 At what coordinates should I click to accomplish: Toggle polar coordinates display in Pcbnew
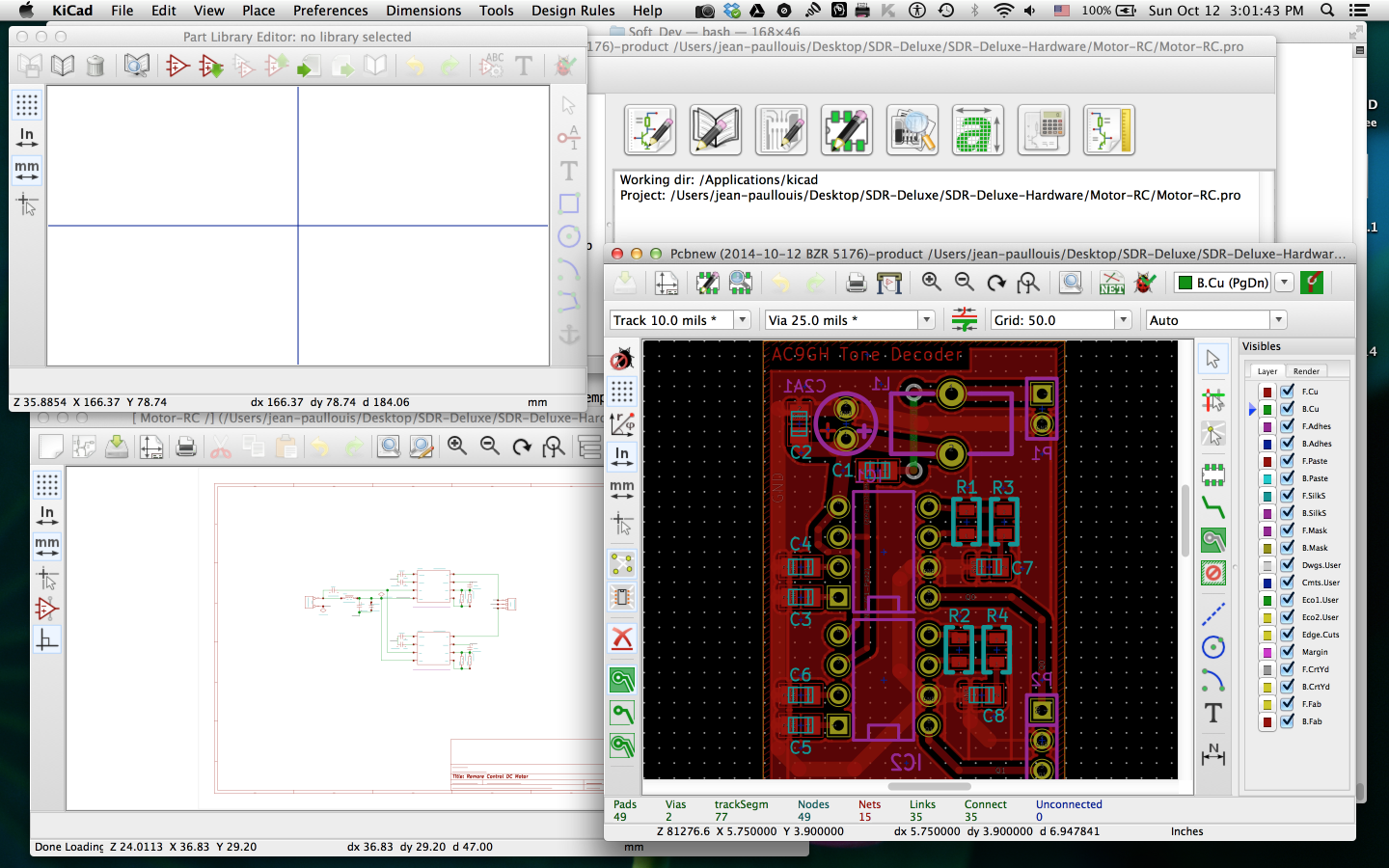pyautogui.click(x=622, y=423)
